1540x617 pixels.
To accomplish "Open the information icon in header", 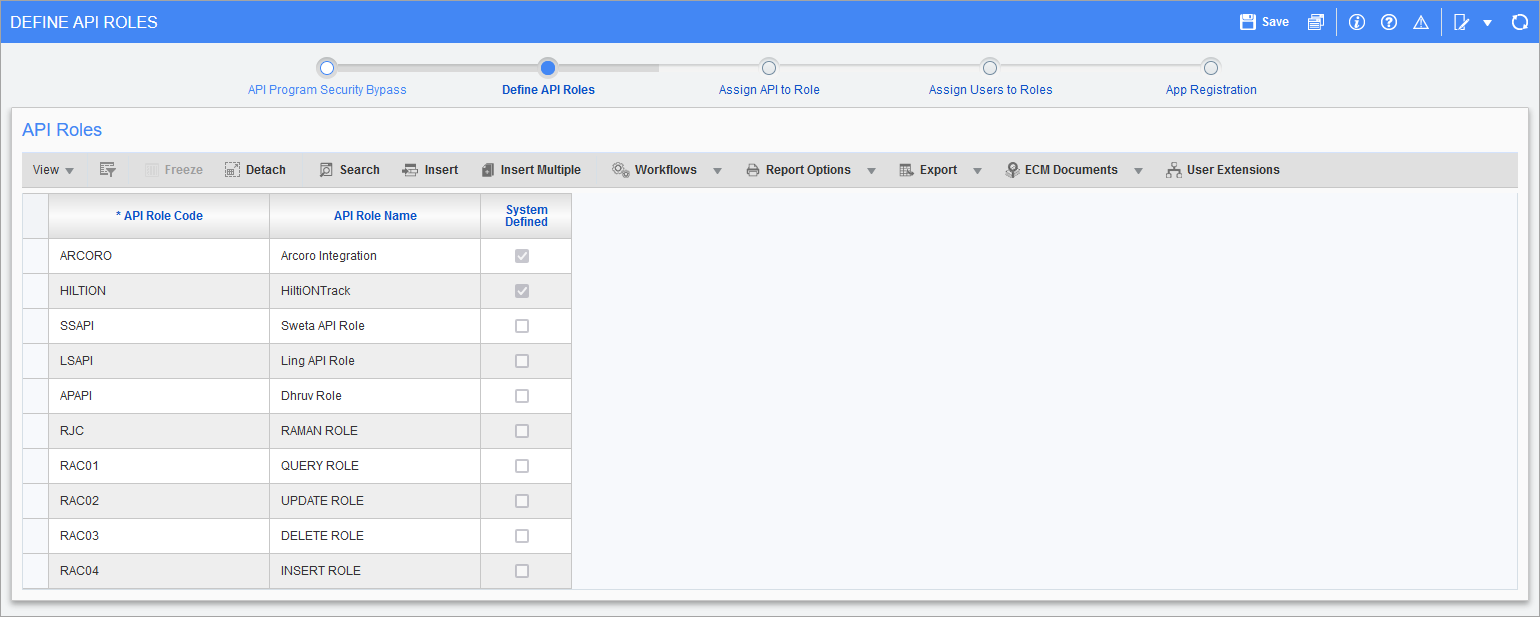I will point(1357,22).
